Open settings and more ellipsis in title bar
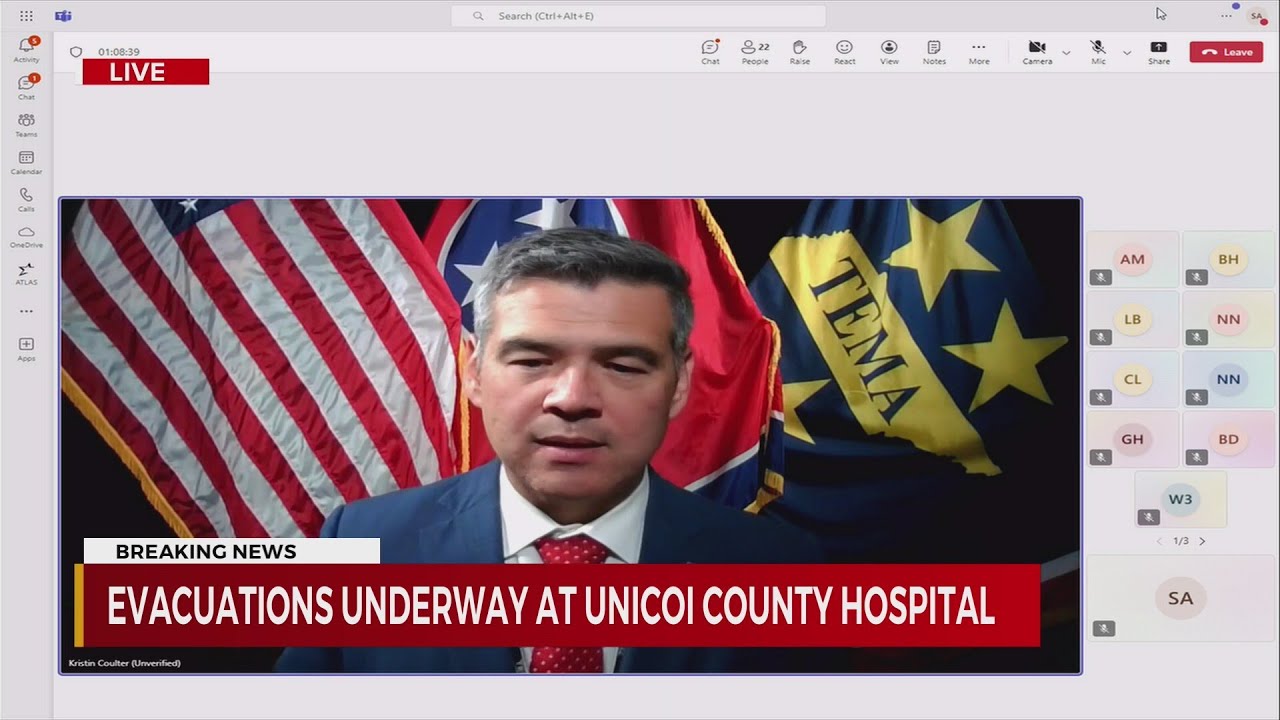The width and height of the screenshot is (1280, 720). click(x=1226, y=16)
